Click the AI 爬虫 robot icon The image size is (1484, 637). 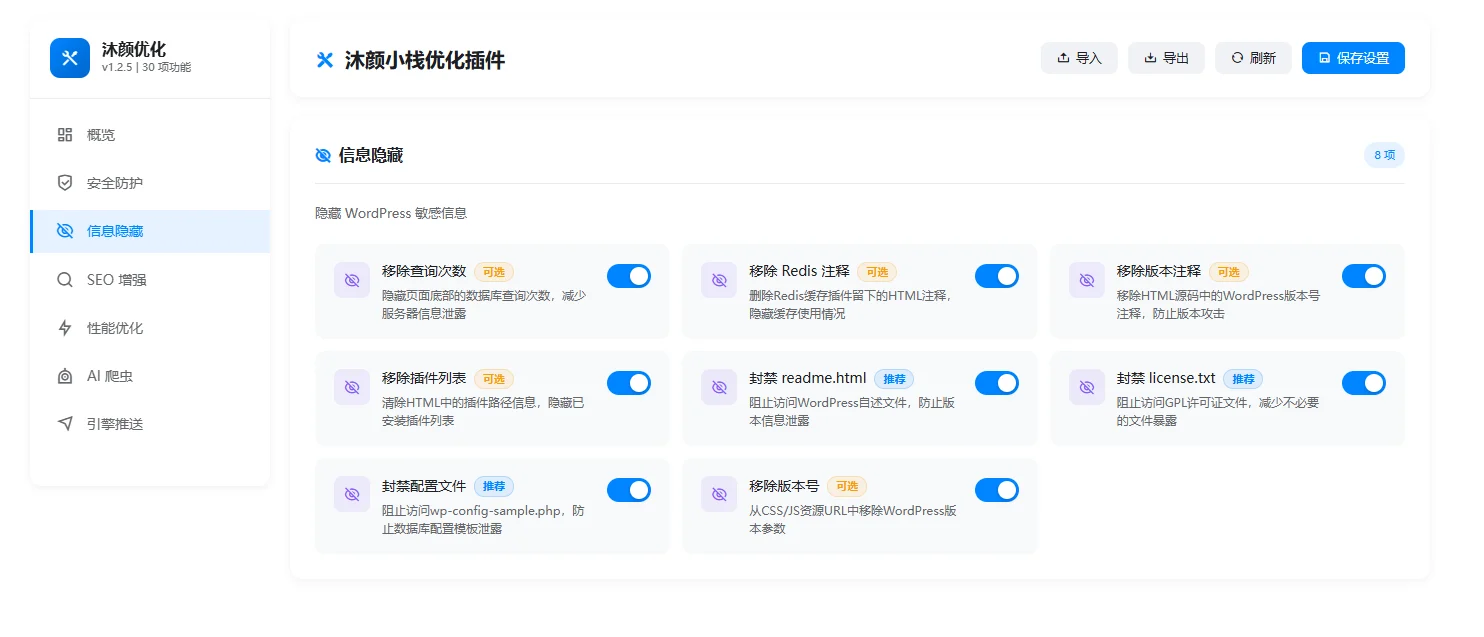click(x=65, y=376)
